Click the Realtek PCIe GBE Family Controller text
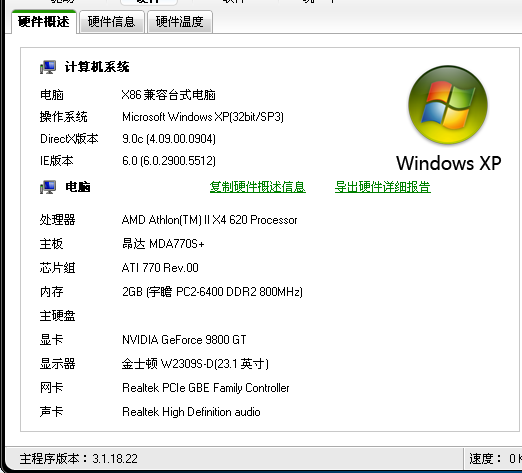The image size is (522, 473). point(206,388)
